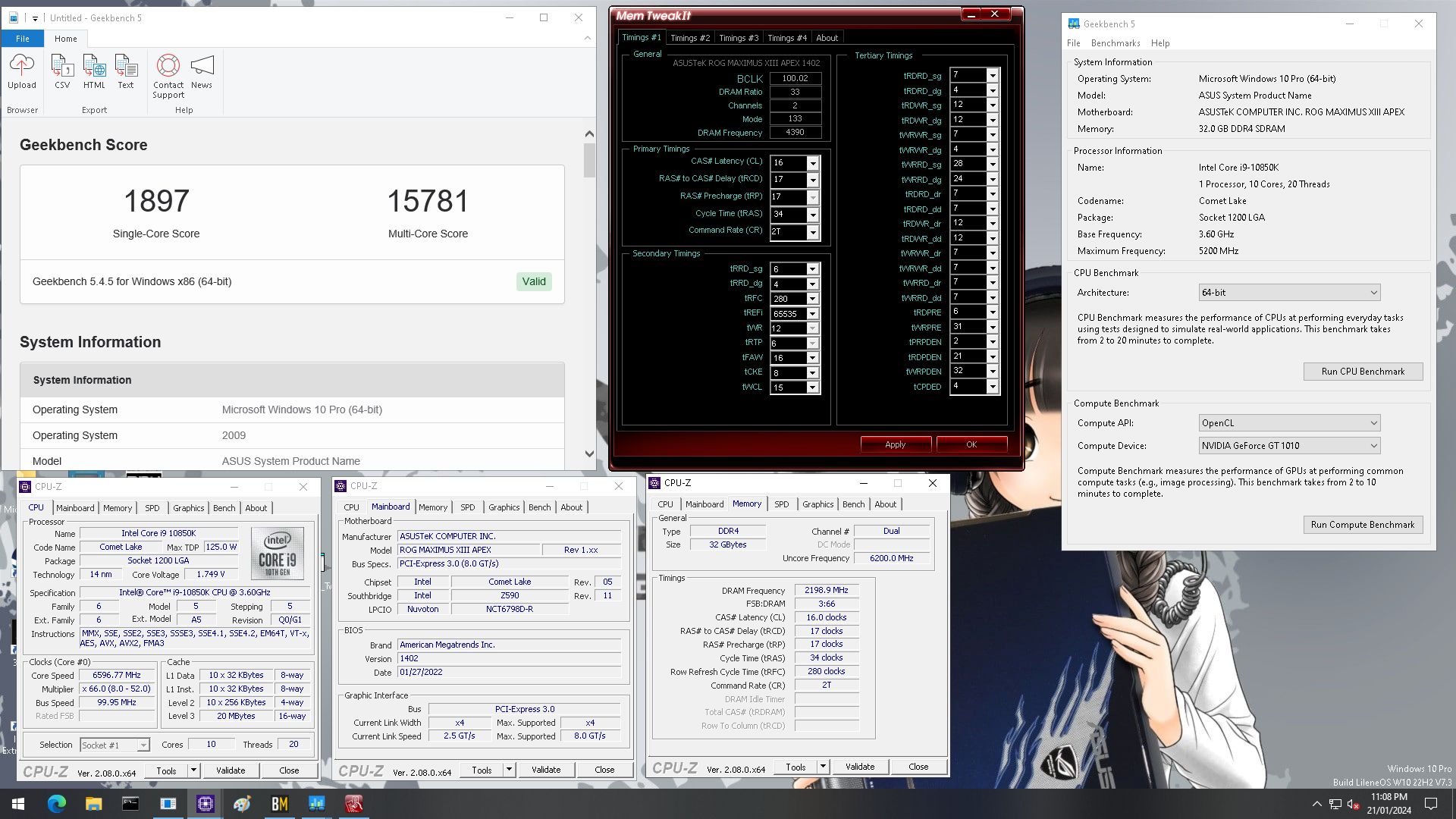Click the Valid badge in Geekbench result

534,281
